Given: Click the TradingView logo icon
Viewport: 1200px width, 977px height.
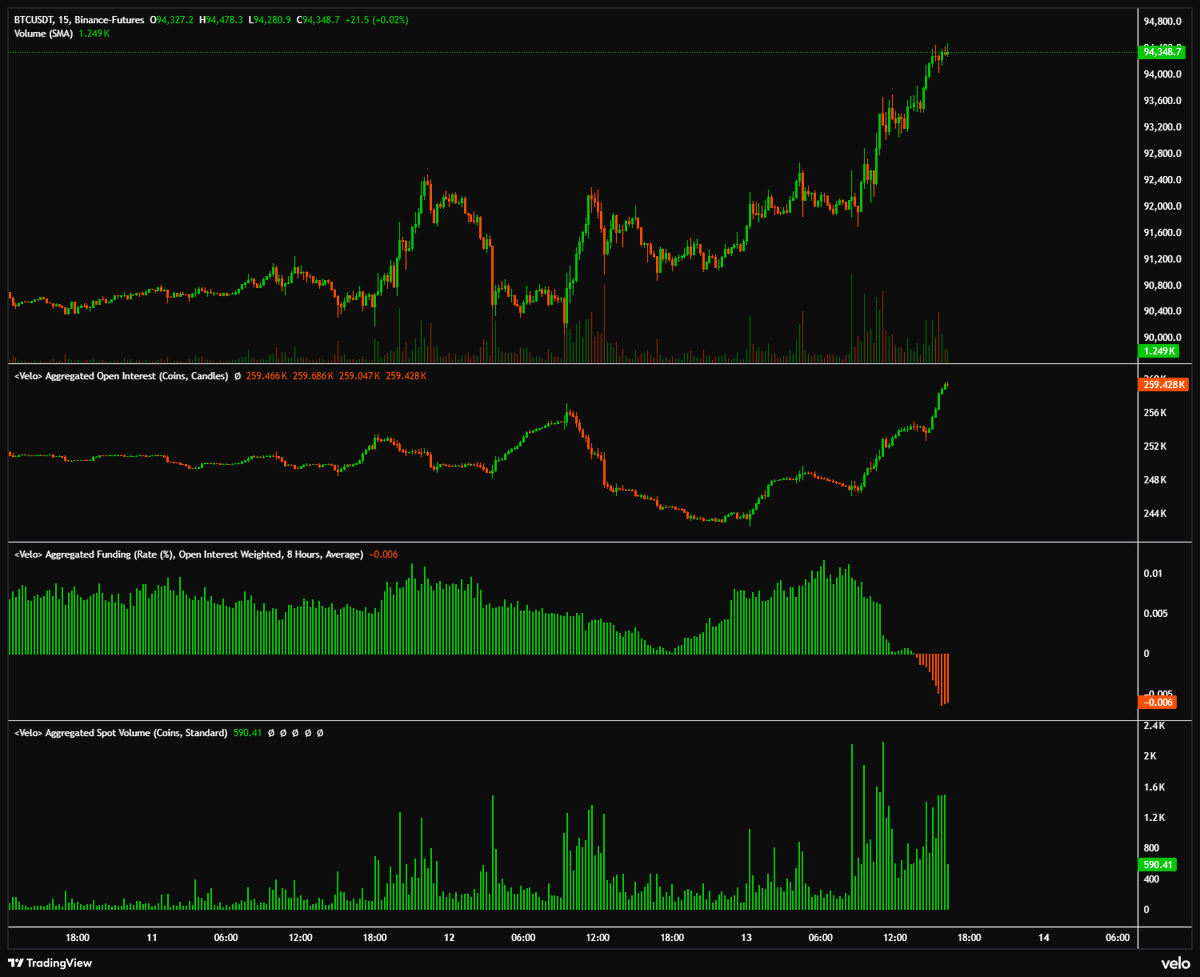Looking at the screenshot, I should tap(21, 963).
